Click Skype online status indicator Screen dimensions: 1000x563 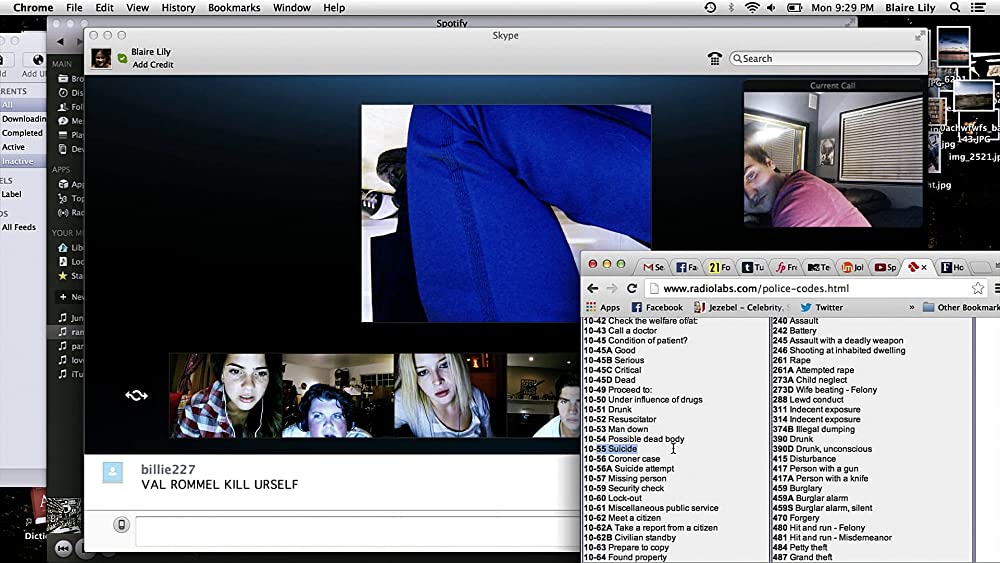[122, 59]
